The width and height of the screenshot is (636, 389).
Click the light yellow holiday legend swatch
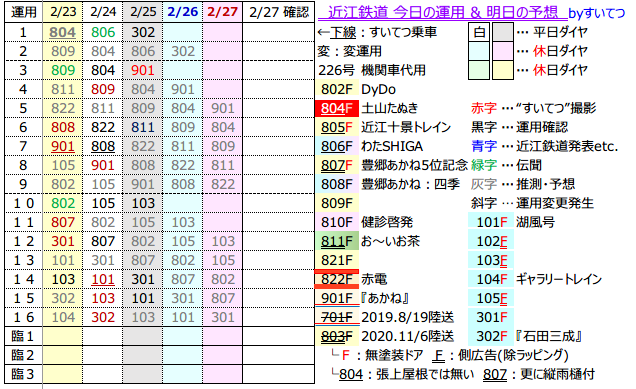tap(503, 70)
